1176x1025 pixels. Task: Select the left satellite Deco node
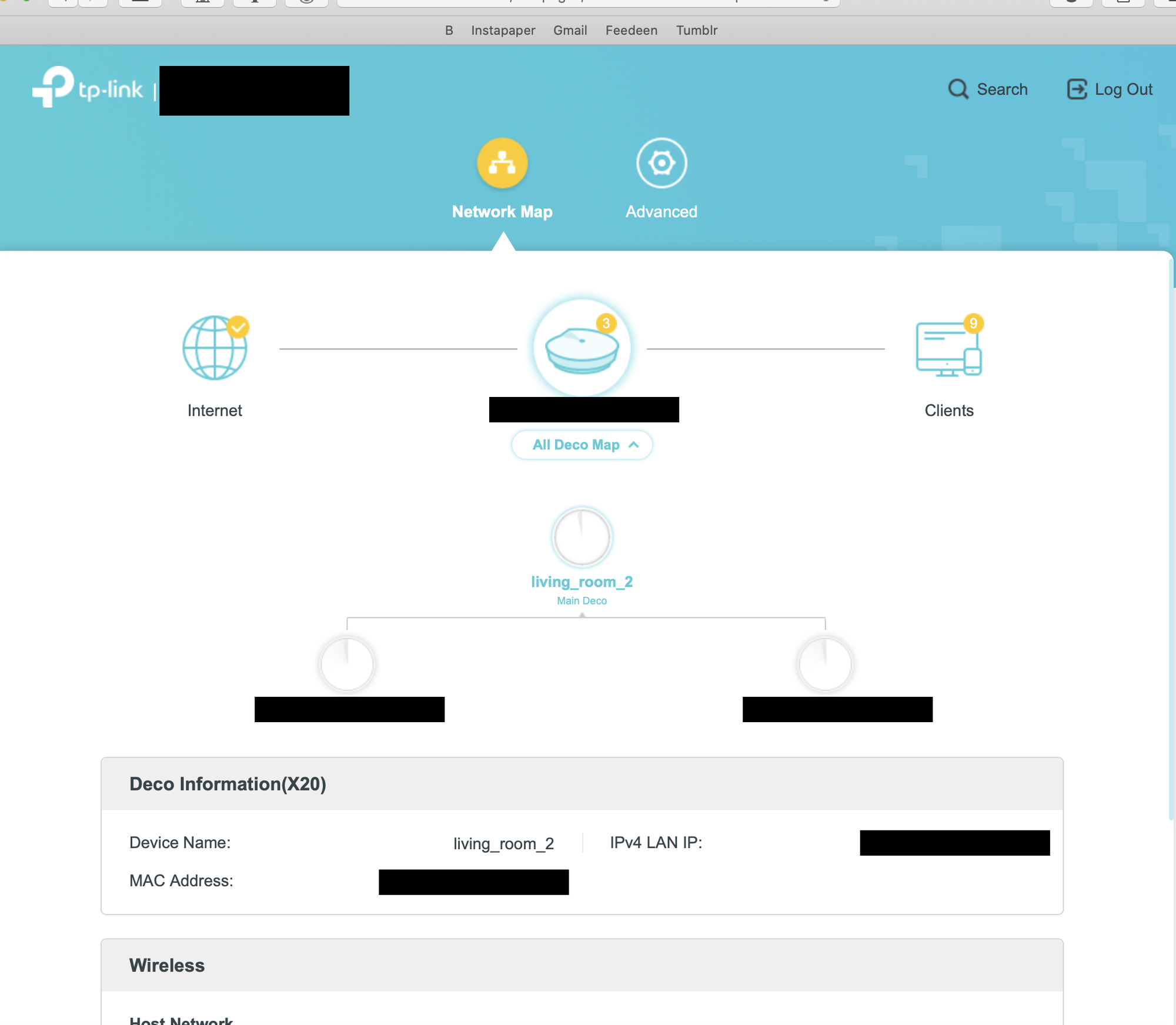347,664
